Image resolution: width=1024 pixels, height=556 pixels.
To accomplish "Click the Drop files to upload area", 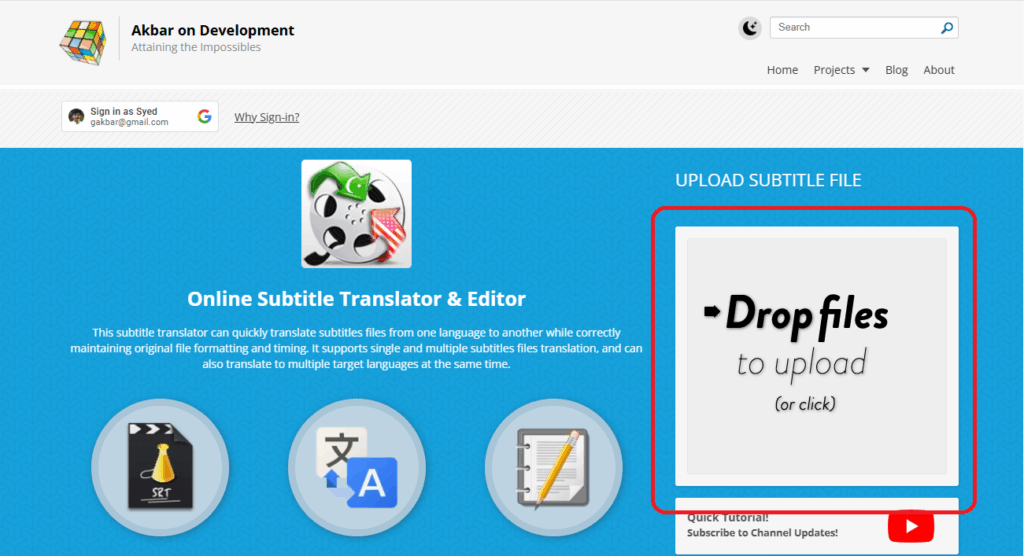I will point(816,355).
